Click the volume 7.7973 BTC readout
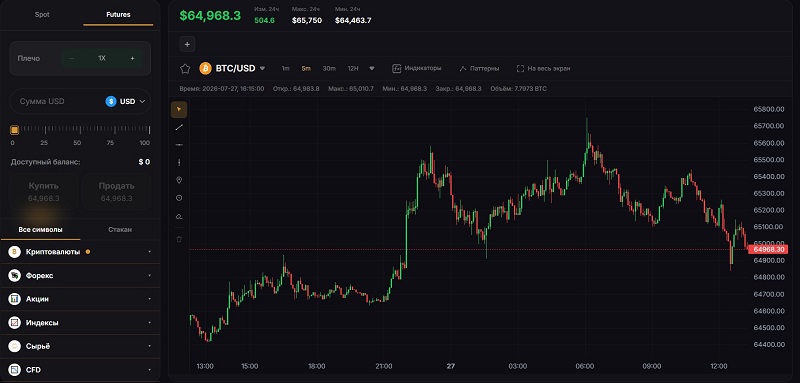This screenshot has height=383, width=800. tap(518, 89)
